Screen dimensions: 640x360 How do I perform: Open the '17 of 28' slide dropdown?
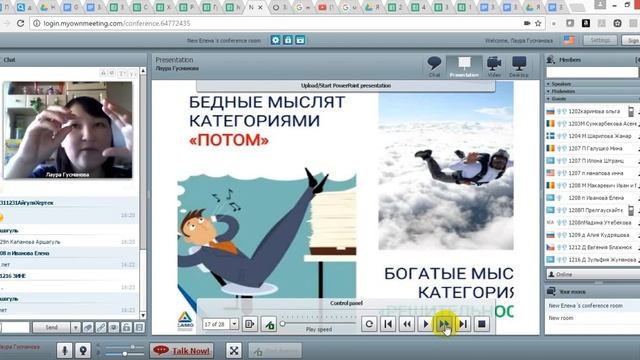(234, 324)
